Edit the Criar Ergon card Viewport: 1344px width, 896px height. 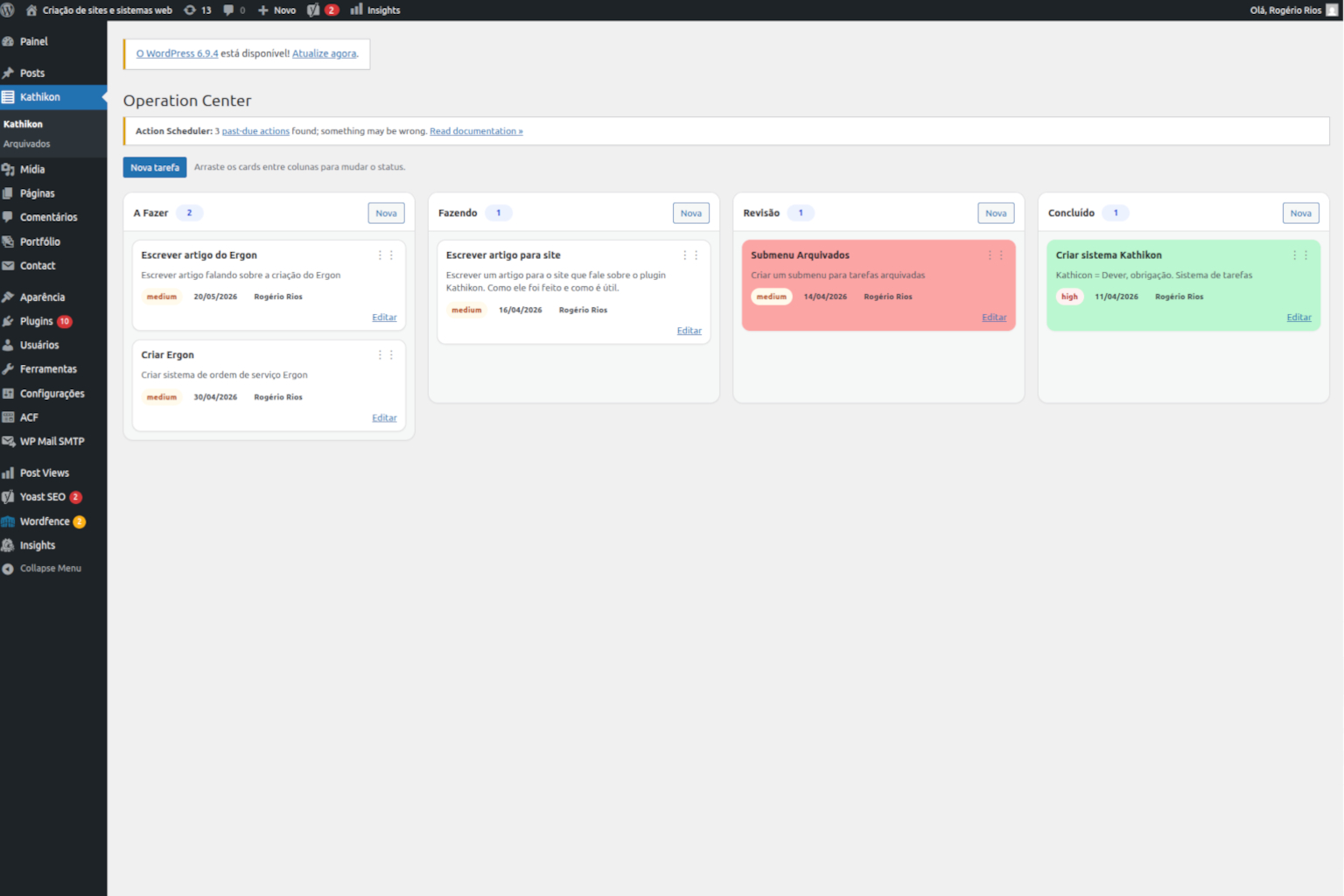click(384, 418)
